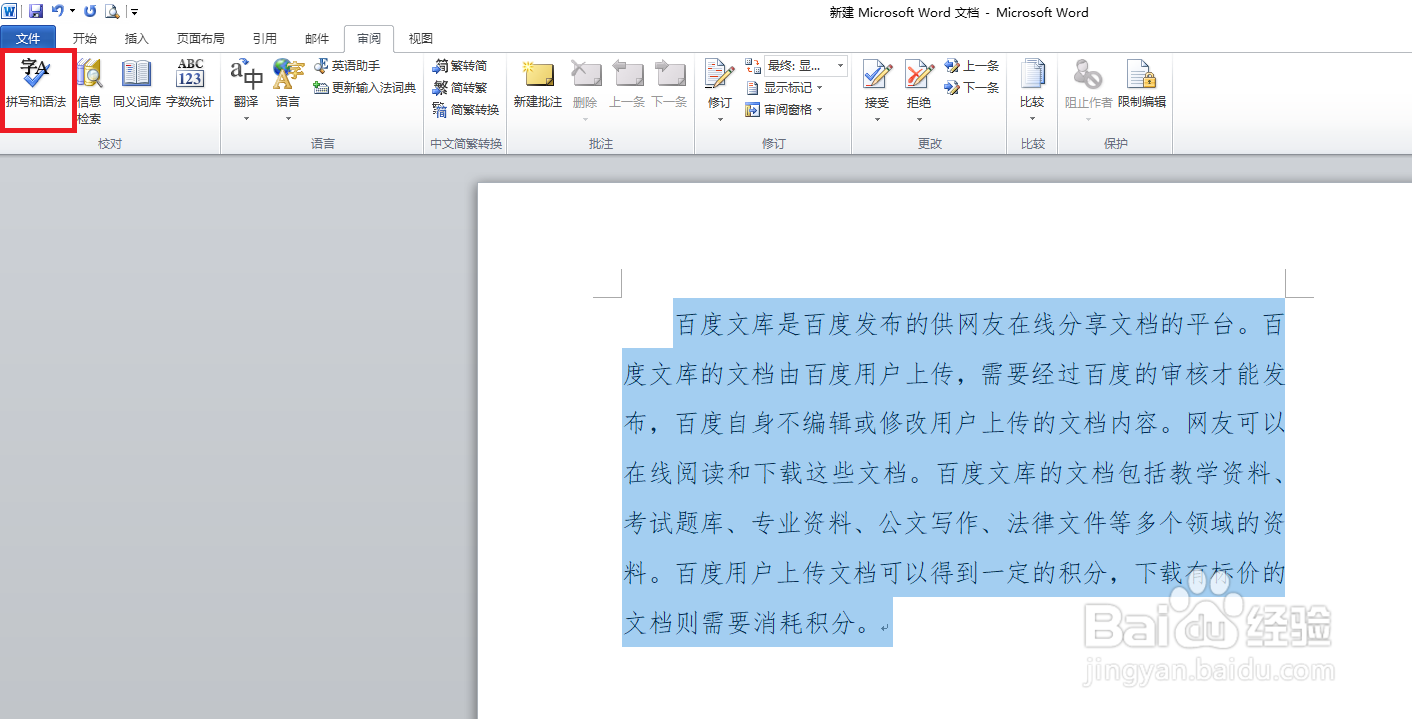Viewport: 1412px width, 719px height.
Task: Show 字数统计 word count
Action: coord(190,83)
